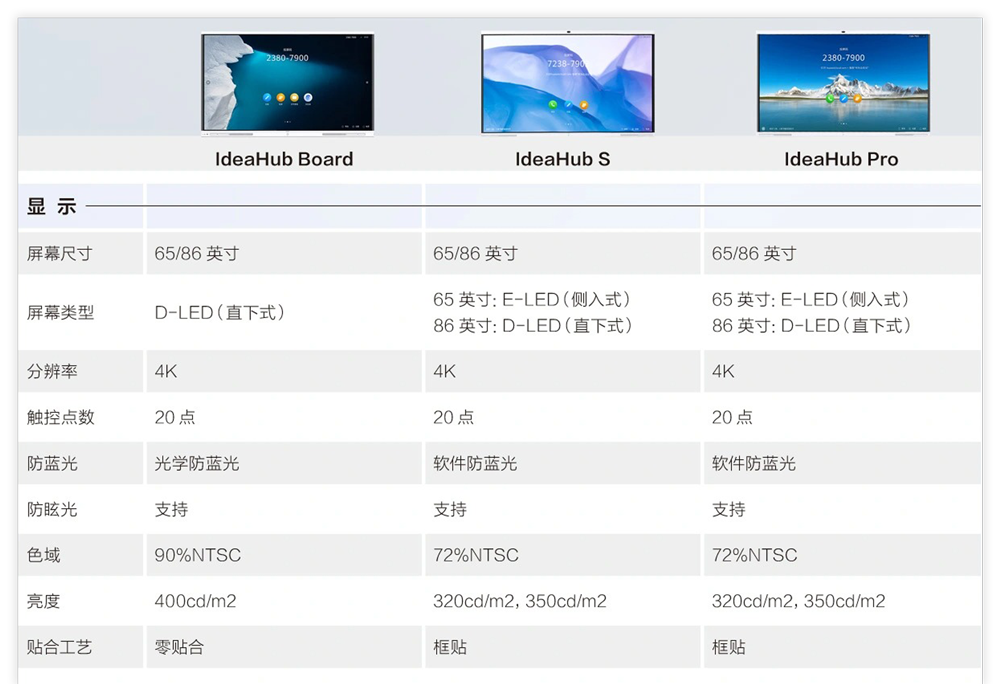Click 20 点 in the IdeaHub Pro column
Viewport: 1000px width, 684px height.
click(732, 417)
